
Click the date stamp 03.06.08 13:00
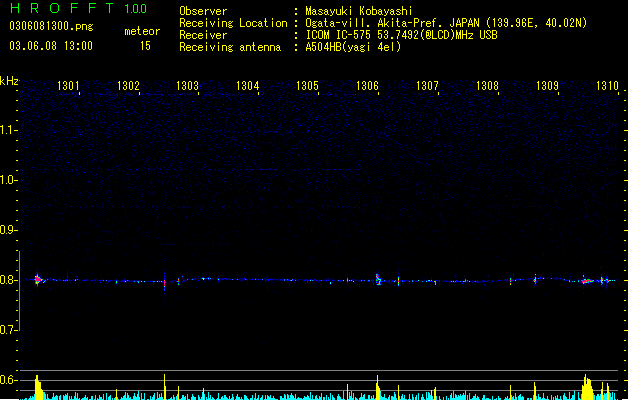[x=51, y=46]
